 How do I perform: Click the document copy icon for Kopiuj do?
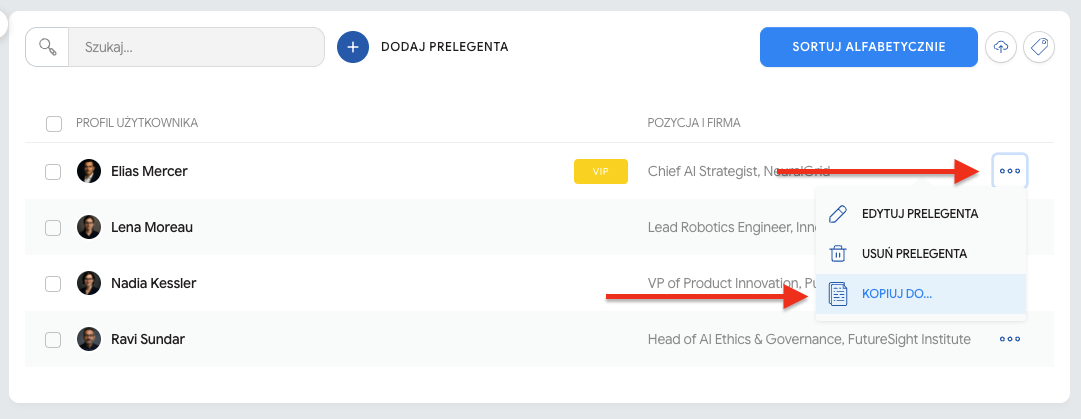pyautogui.click(x=839, y=294)
